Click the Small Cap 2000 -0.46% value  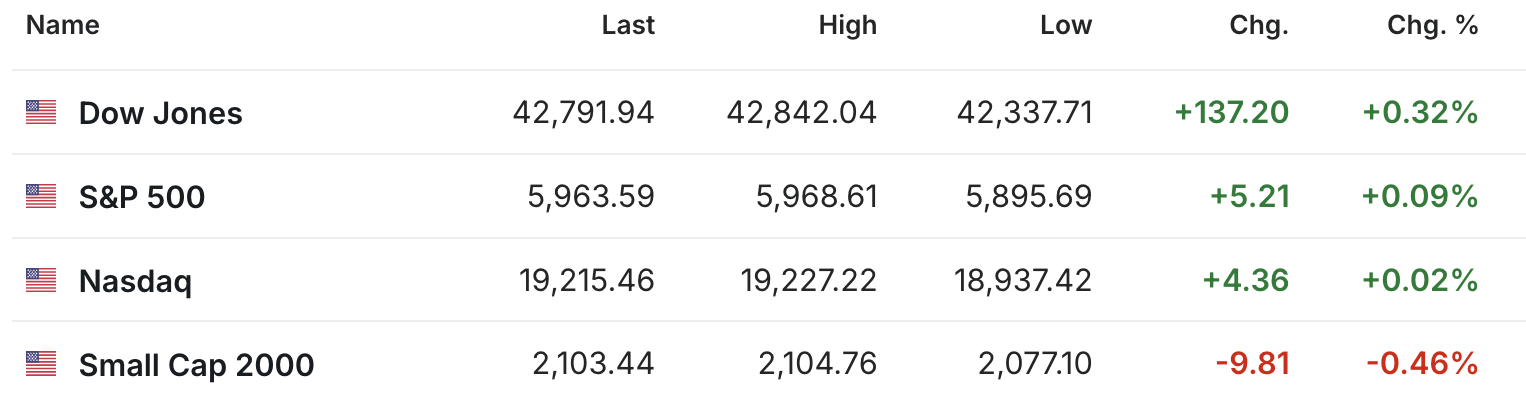(1422, 364)
